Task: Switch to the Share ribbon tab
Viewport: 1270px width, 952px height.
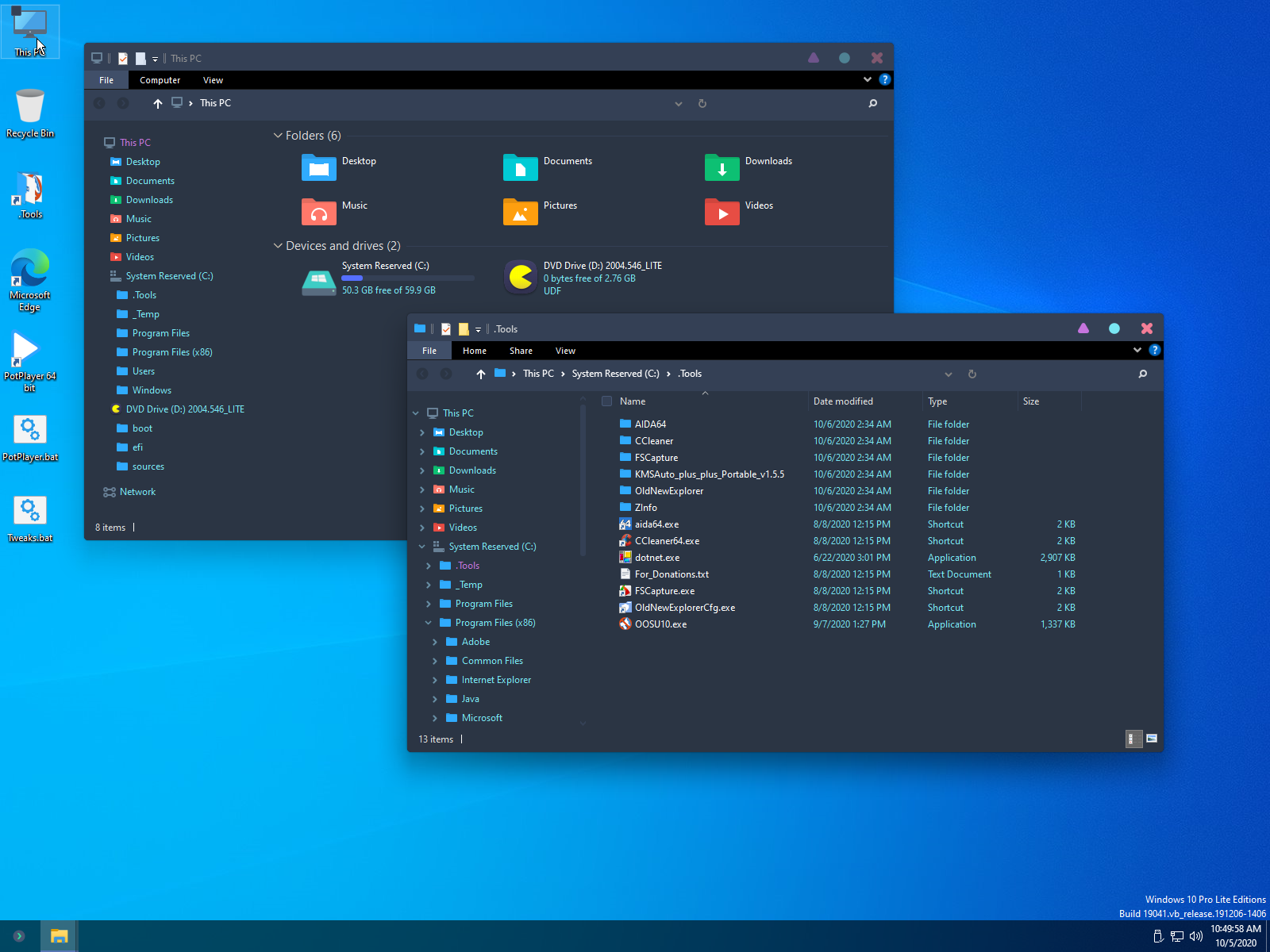Action: point(521,350)
